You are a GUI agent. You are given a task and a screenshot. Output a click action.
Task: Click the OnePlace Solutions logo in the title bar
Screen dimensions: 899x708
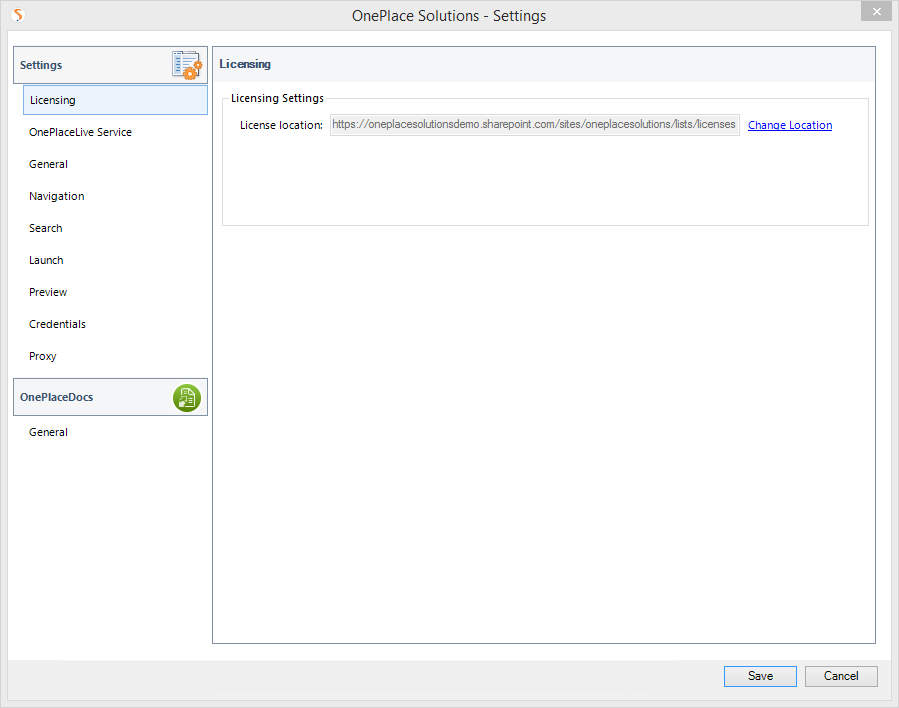click(x=18, y=15)
